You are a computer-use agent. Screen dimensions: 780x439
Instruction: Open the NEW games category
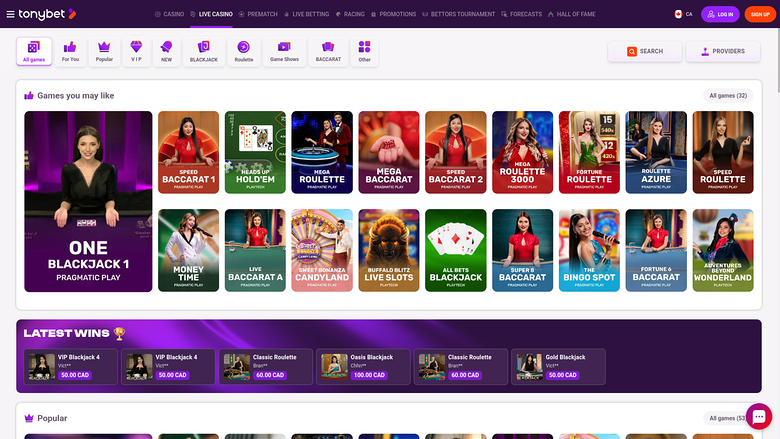(166, 51)
